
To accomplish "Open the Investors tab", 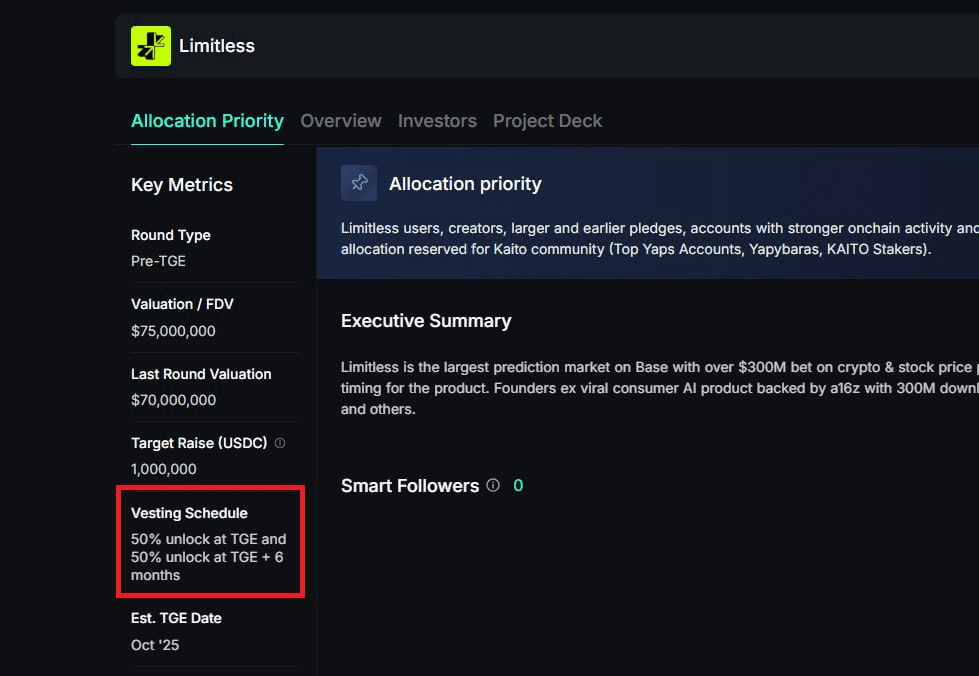I will pyautogui.click(x=437, y=121).
